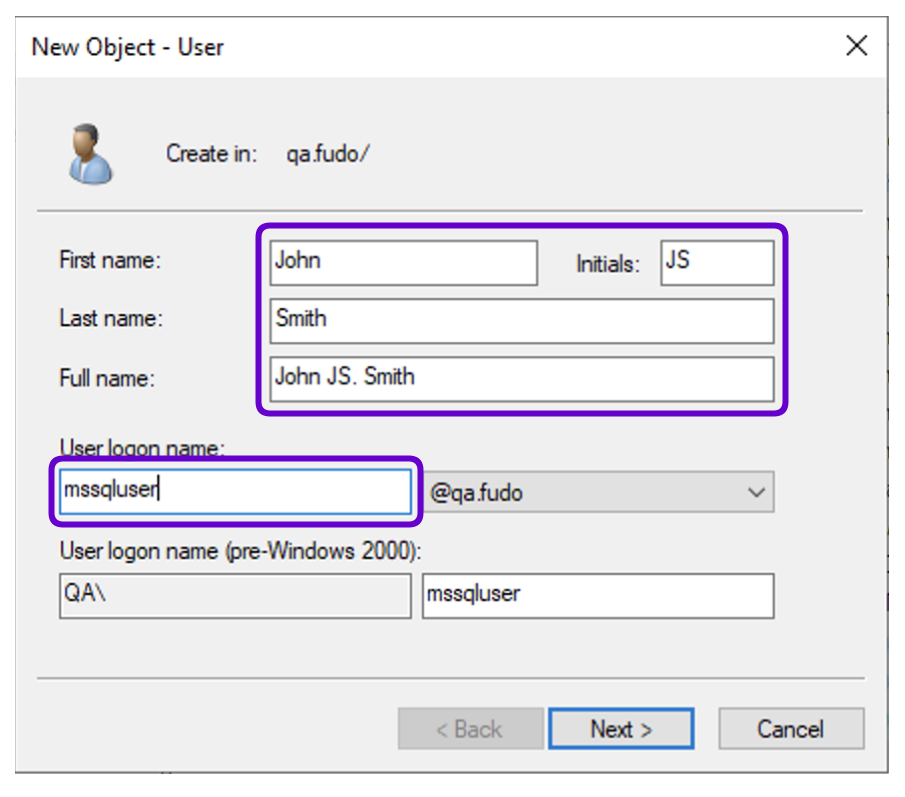Click the First name: label
This screenshot has width=905, height=797.
(110, 260)
